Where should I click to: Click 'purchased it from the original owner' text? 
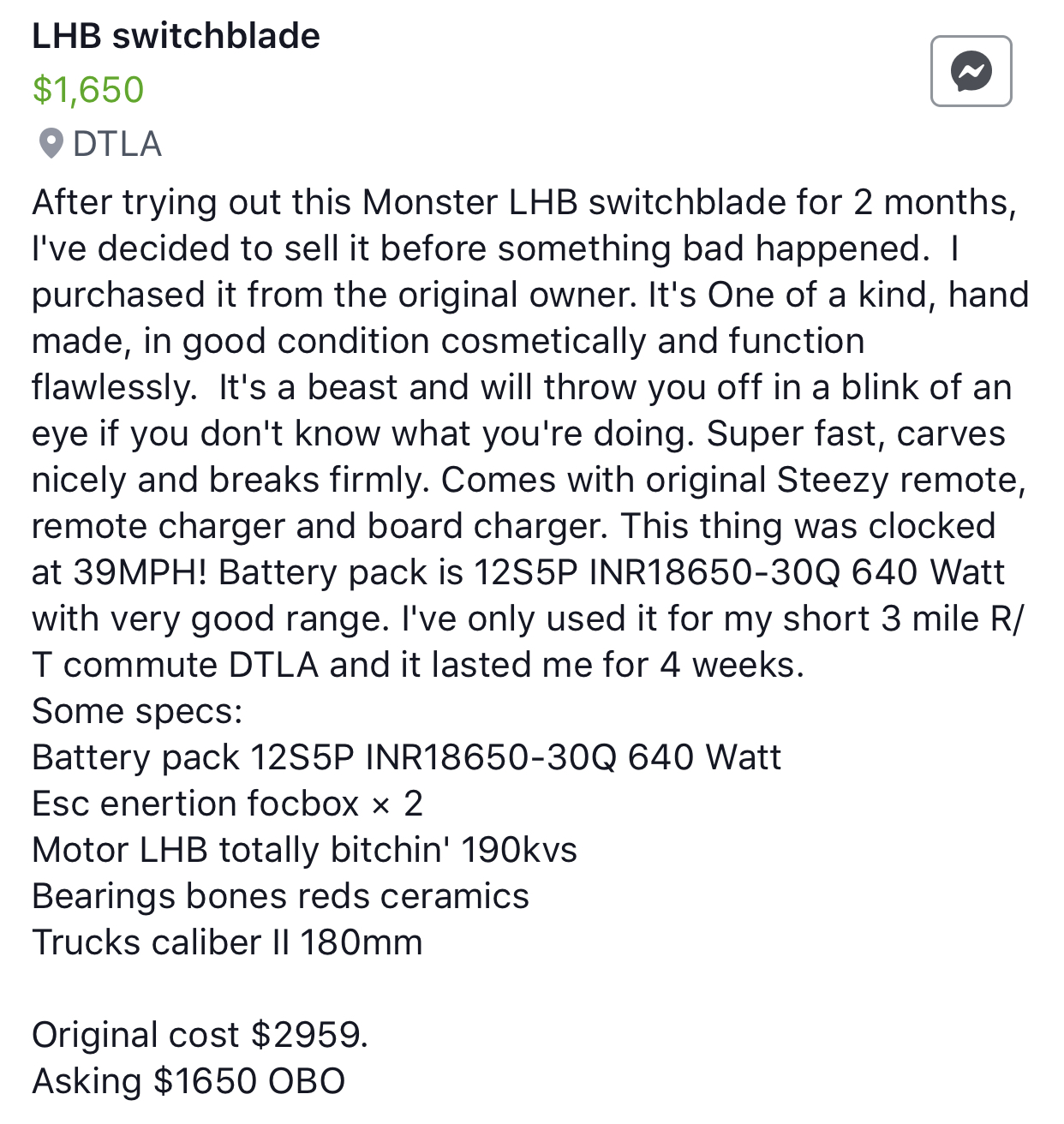tap(335, 295)
